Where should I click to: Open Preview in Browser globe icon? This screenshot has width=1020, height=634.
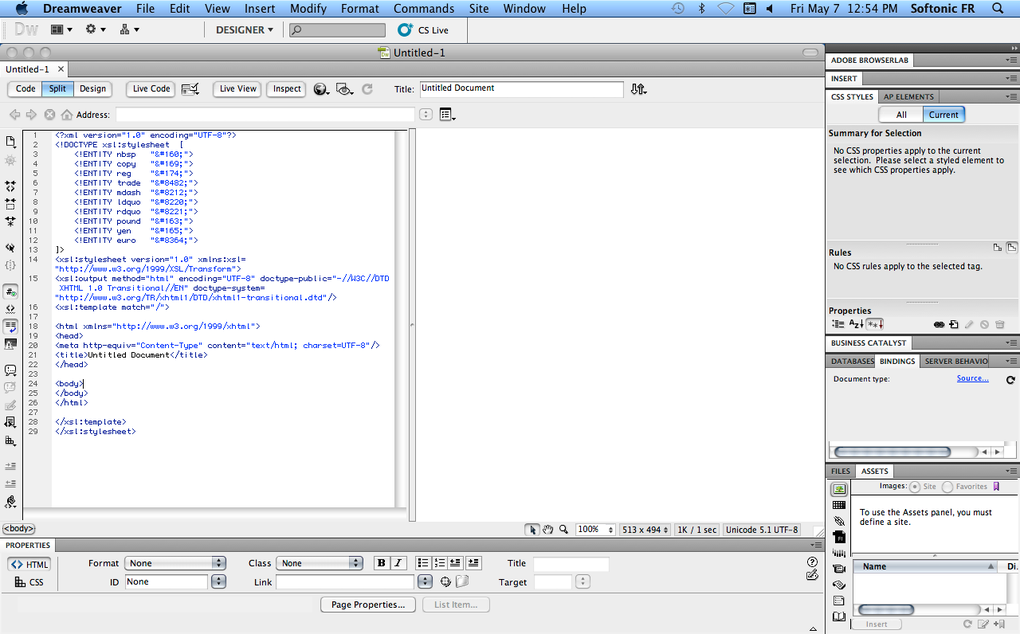click(x=321, y=89)
